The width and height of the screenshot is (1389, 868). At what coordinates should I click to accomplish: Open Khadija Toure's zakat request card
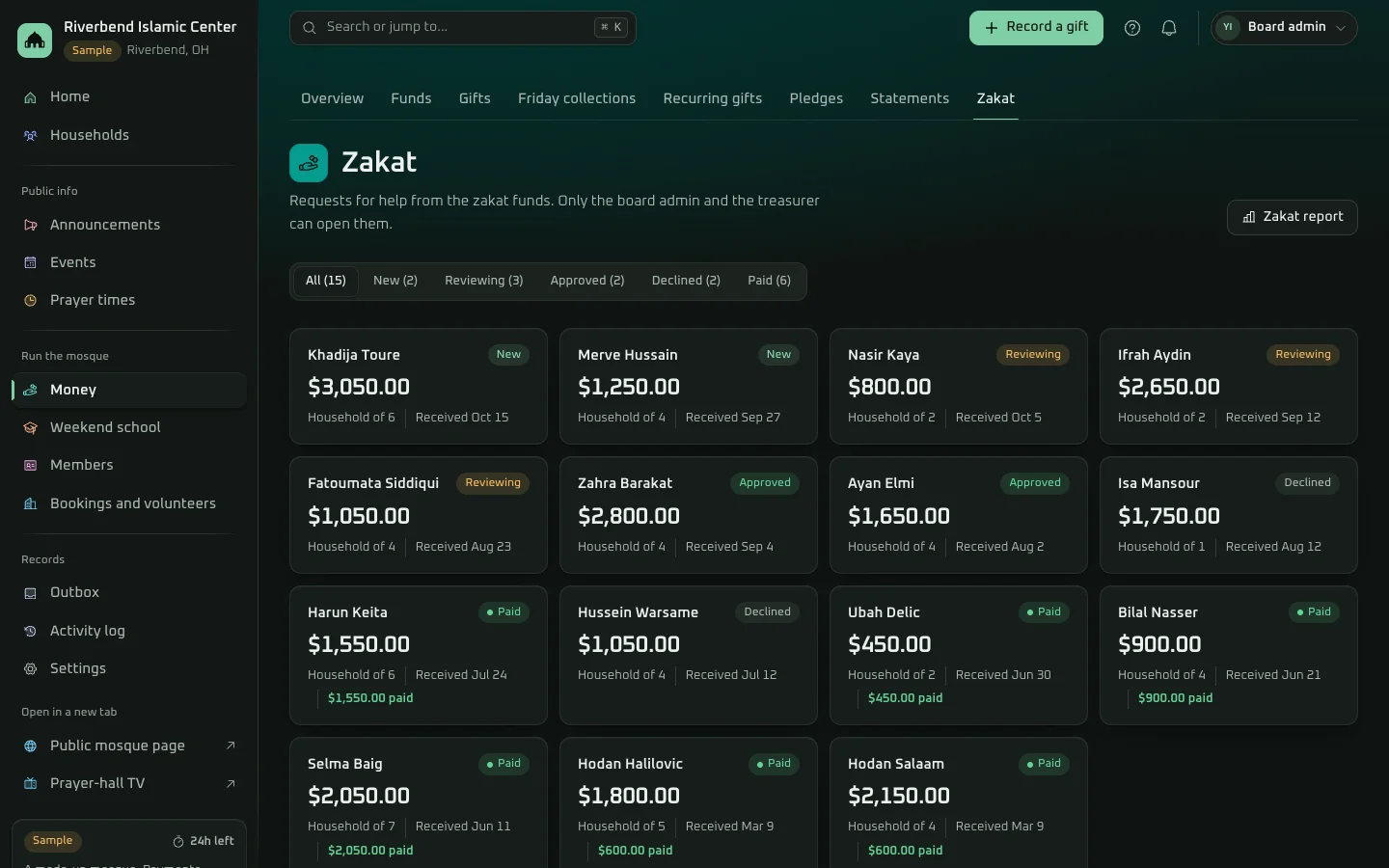click(x=419, y=387)
